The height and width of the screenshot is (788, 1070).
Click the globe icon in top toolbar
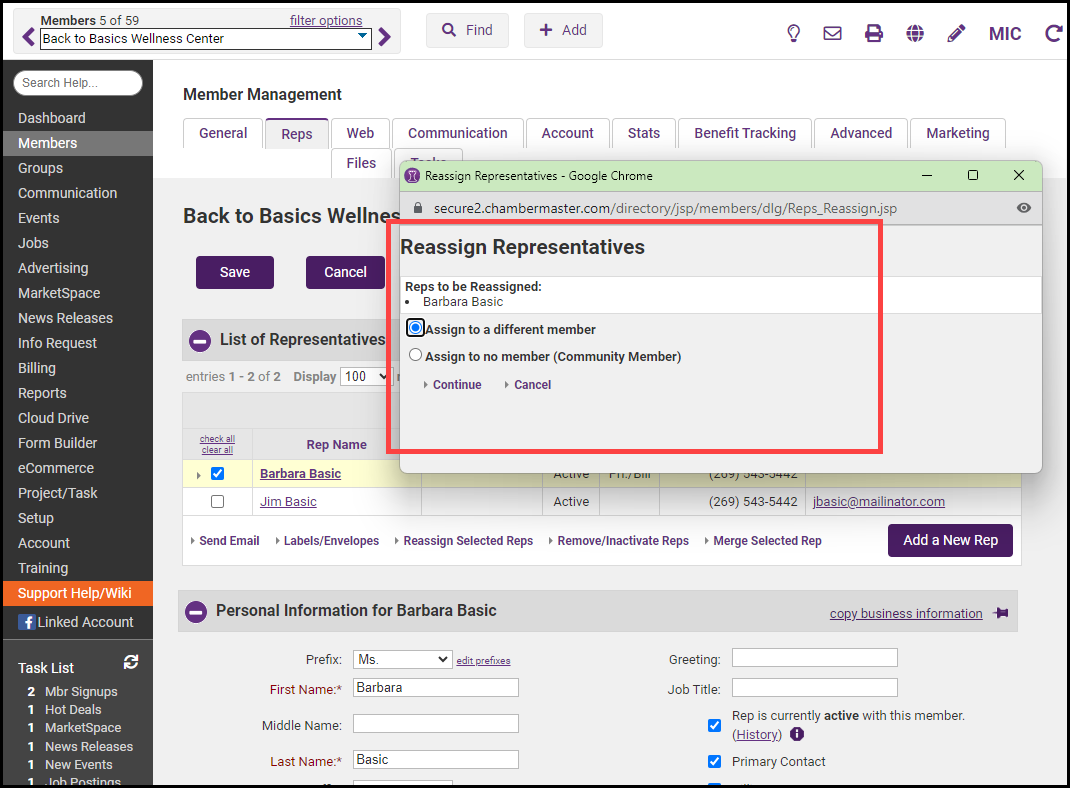pyautogui.click(x=915, y=33)
